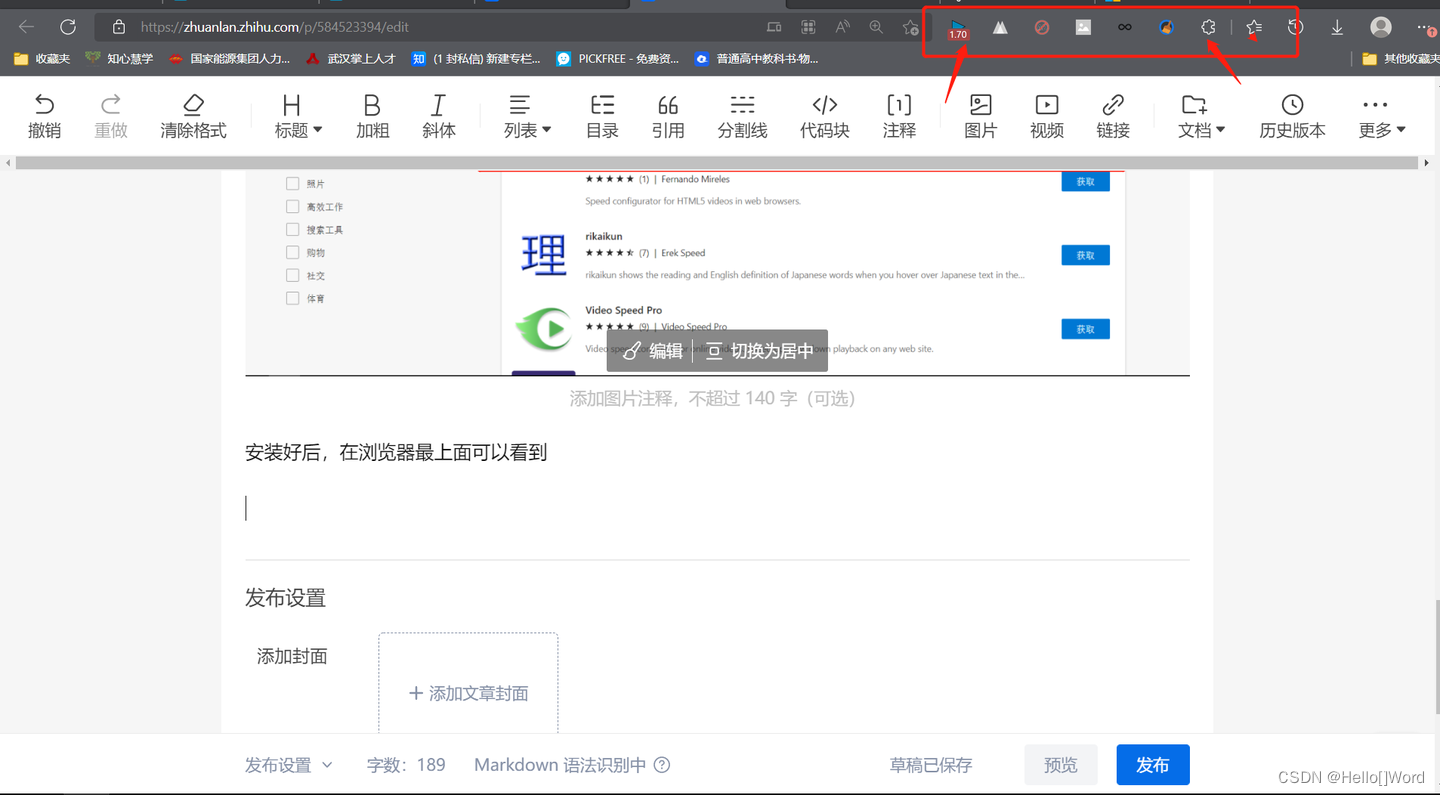Insert a hyperlink using 链接
Viewport: 1440px width, 795px height.
1113,116
